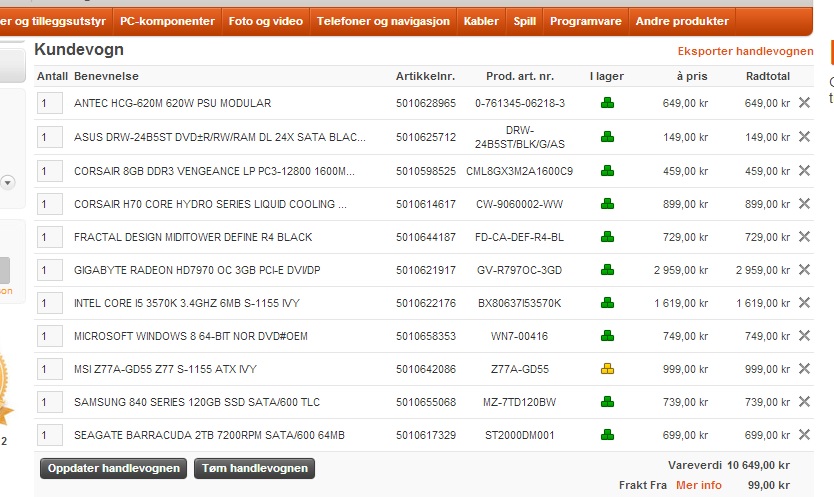
Task: Edit quantity for FRACTAL DESIGN MIDITOWER
Action: [x=49, y=237]
